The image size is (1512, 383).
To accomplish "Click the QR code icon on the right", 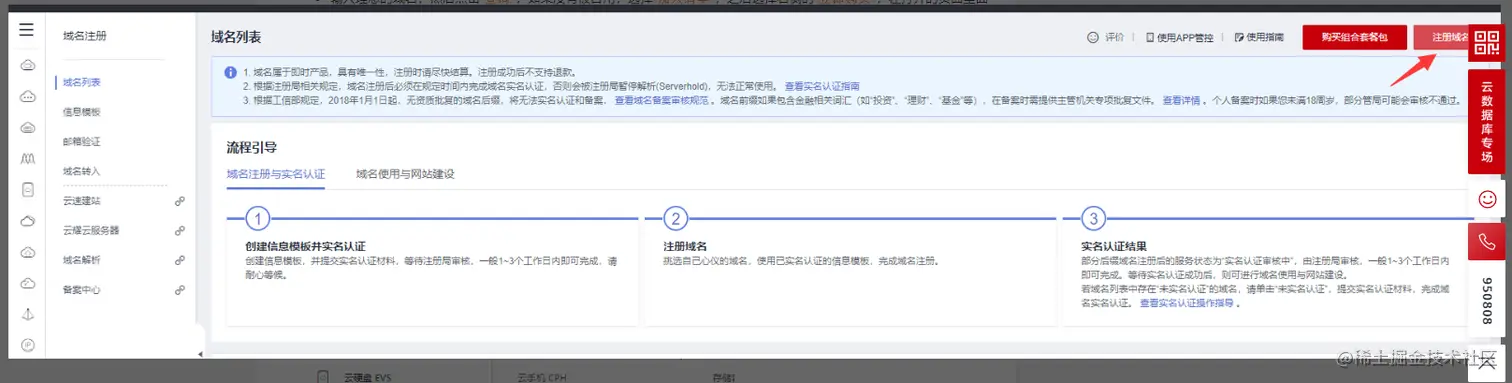I will click(1487, 44).
